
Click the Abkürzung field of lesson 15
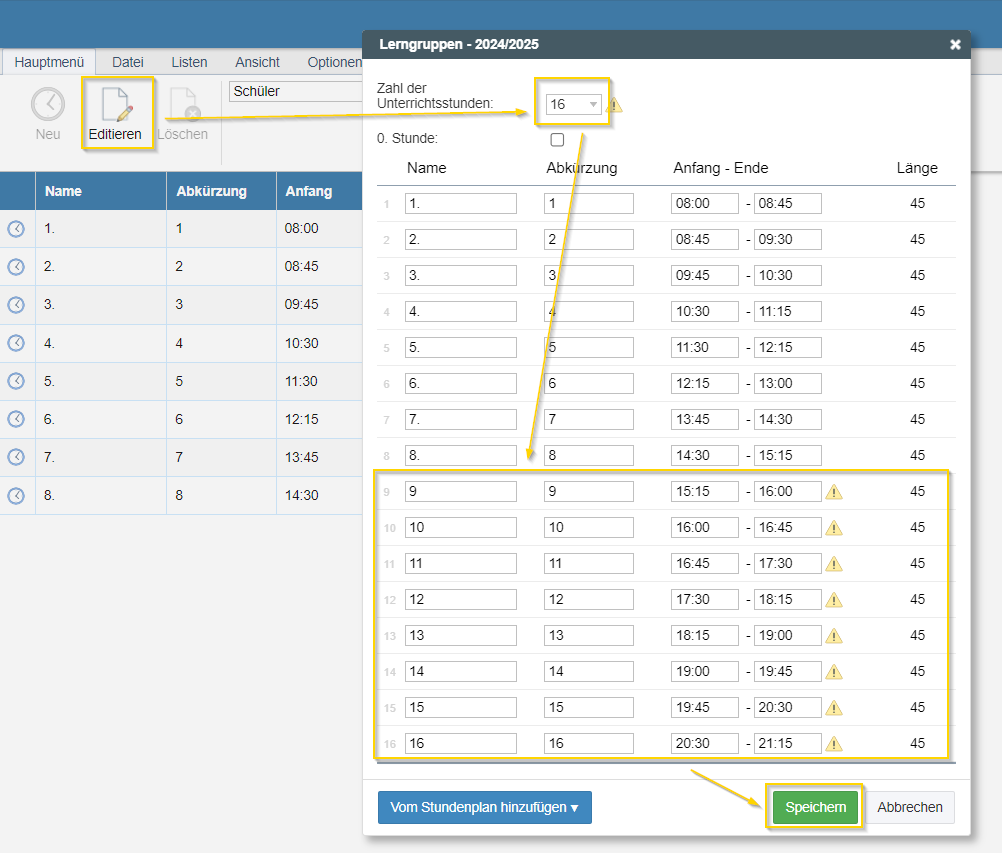[589, 707]
